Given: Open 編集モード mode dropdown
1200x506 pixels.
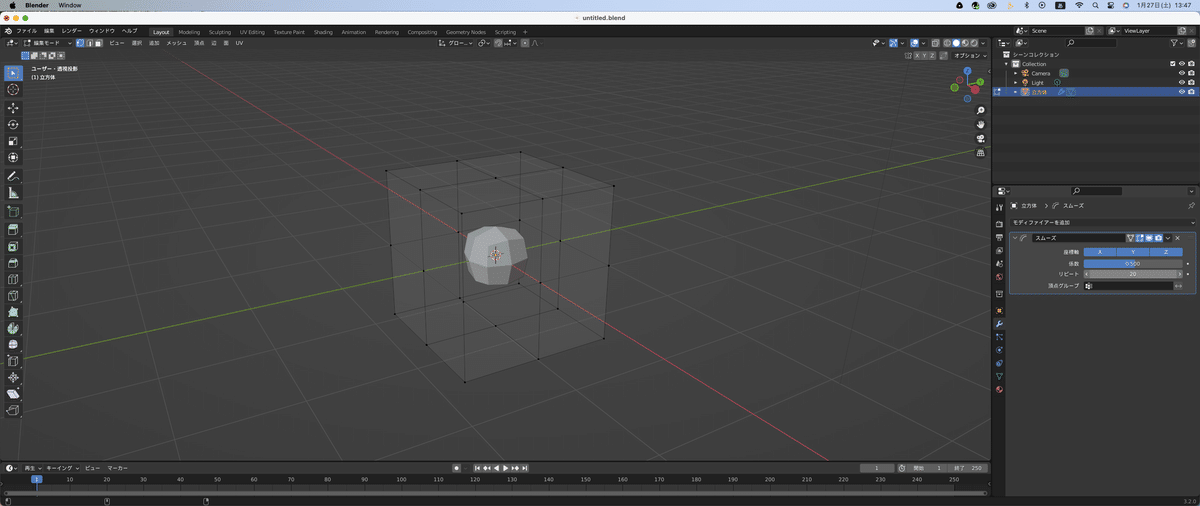Looking at the screenshot, I should pos(48,43).
